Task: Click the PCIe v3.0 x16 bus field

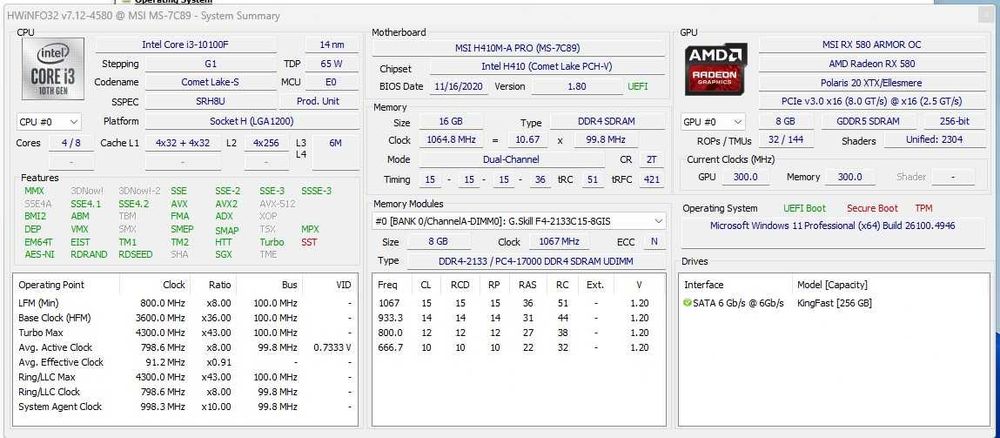Action: tap(871, 101)
